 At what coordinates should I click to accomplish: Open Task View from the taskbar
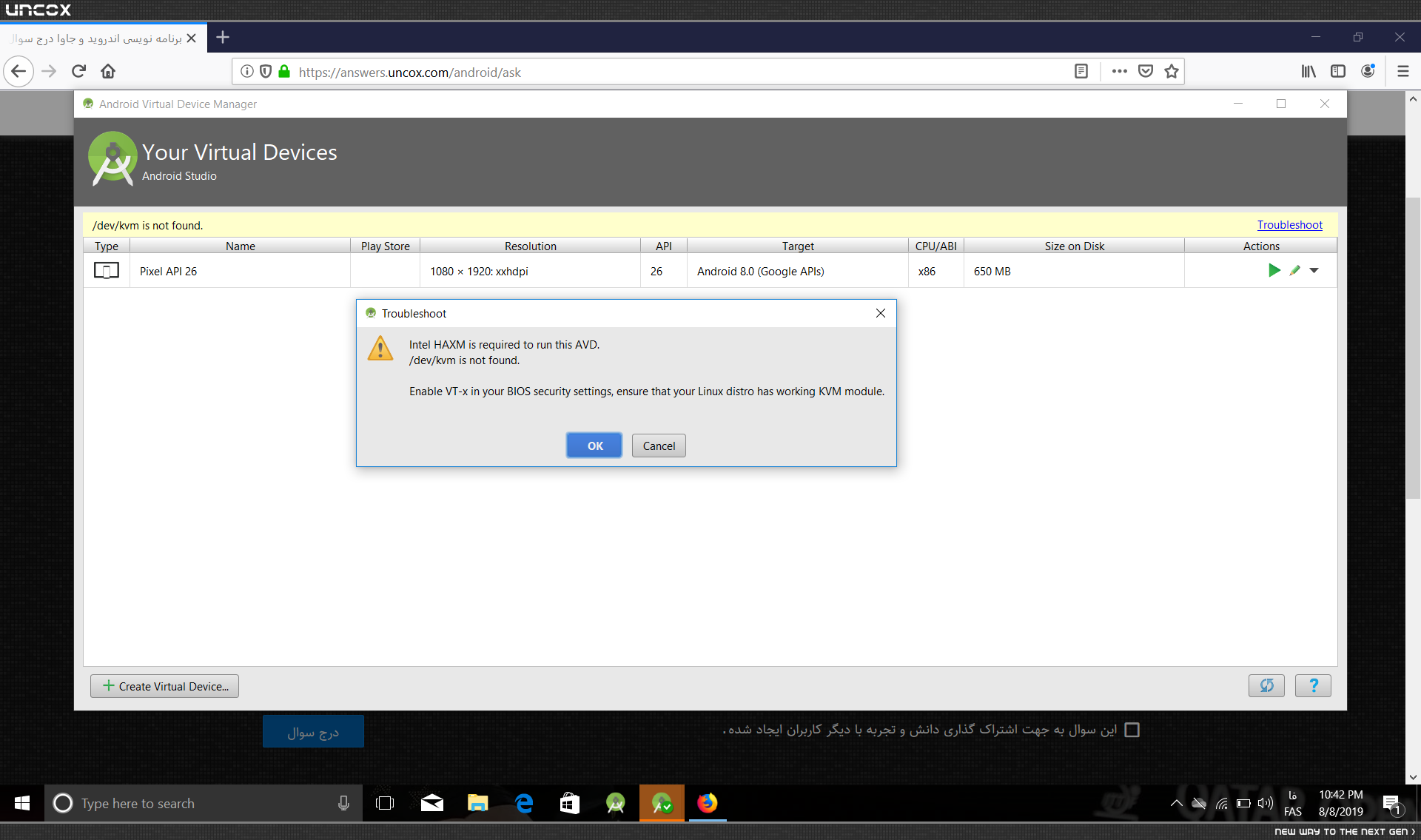pos(385,804)
